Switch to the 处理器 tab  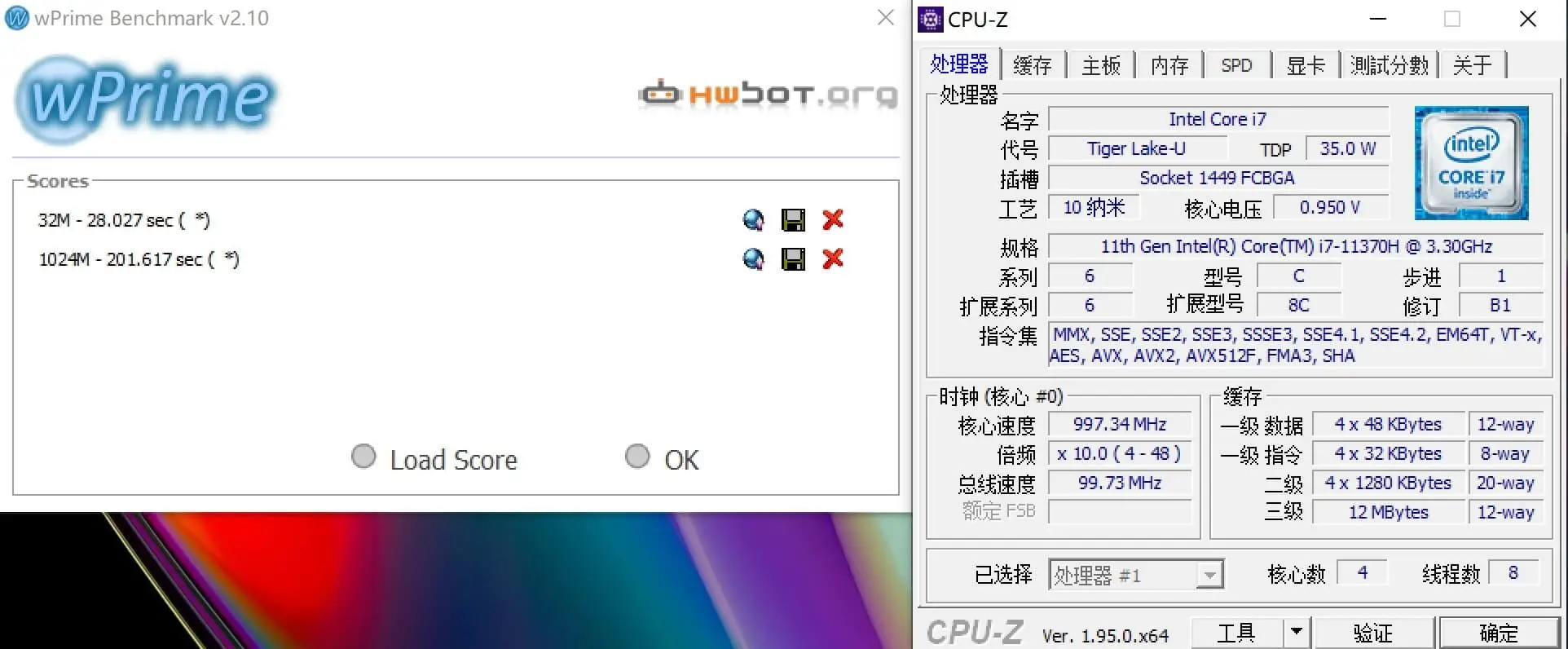point(959,64)
